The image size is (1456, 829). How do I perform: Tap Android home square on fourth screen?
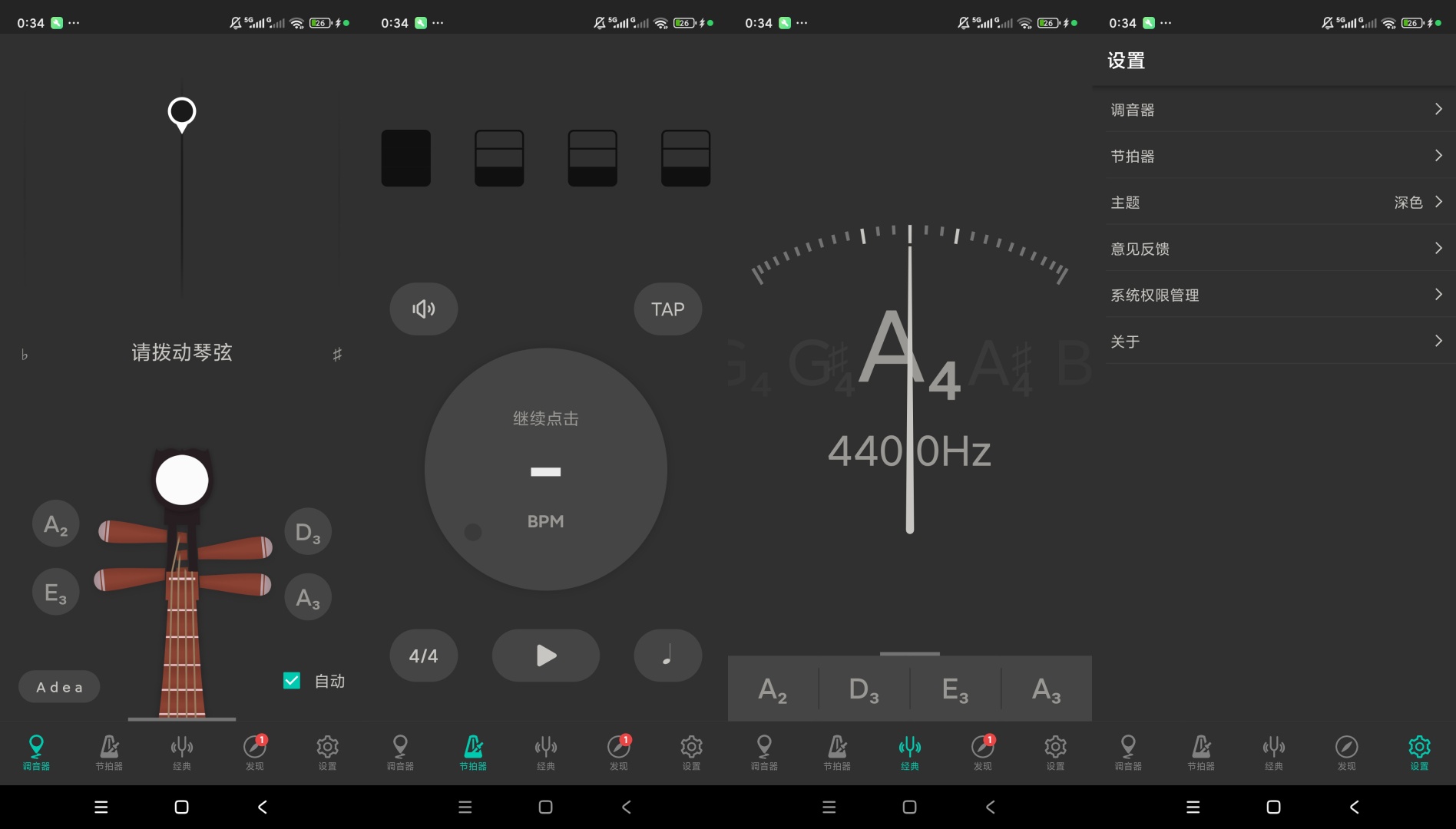pyautogui.click(x=1273, y=807)
